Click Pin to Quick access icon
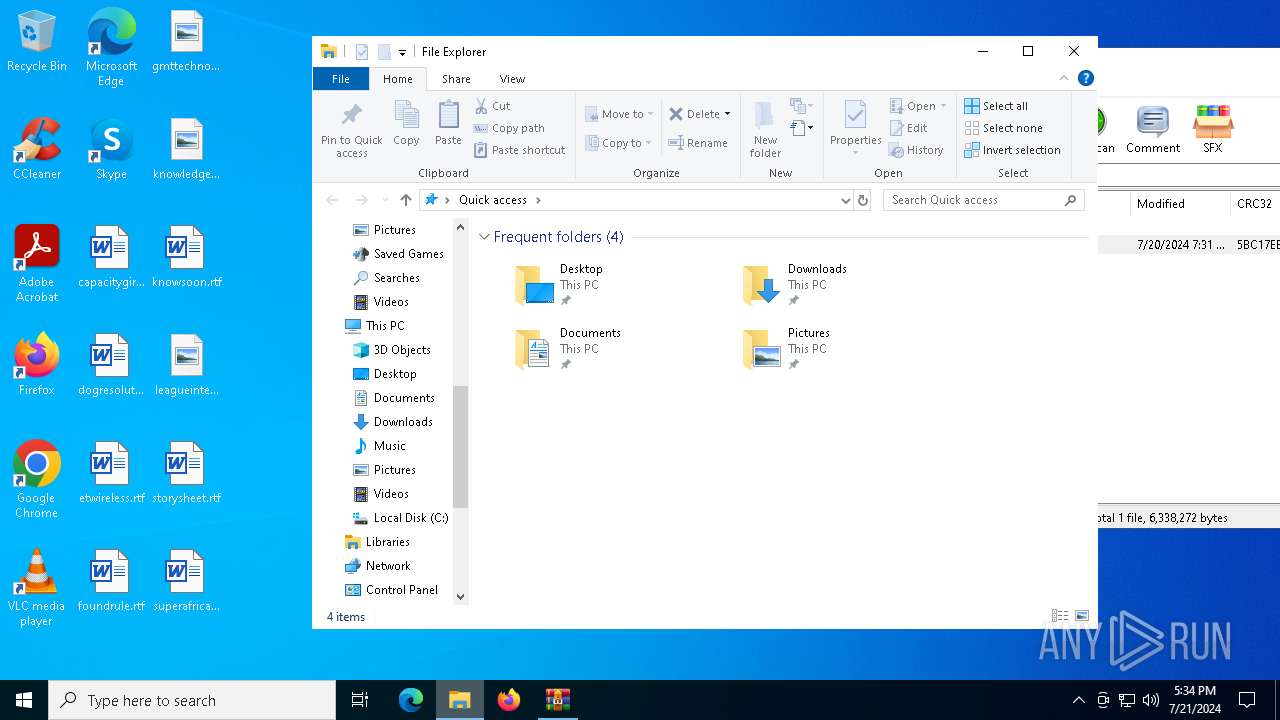1280x720 pixels. (x=351, y=130)
